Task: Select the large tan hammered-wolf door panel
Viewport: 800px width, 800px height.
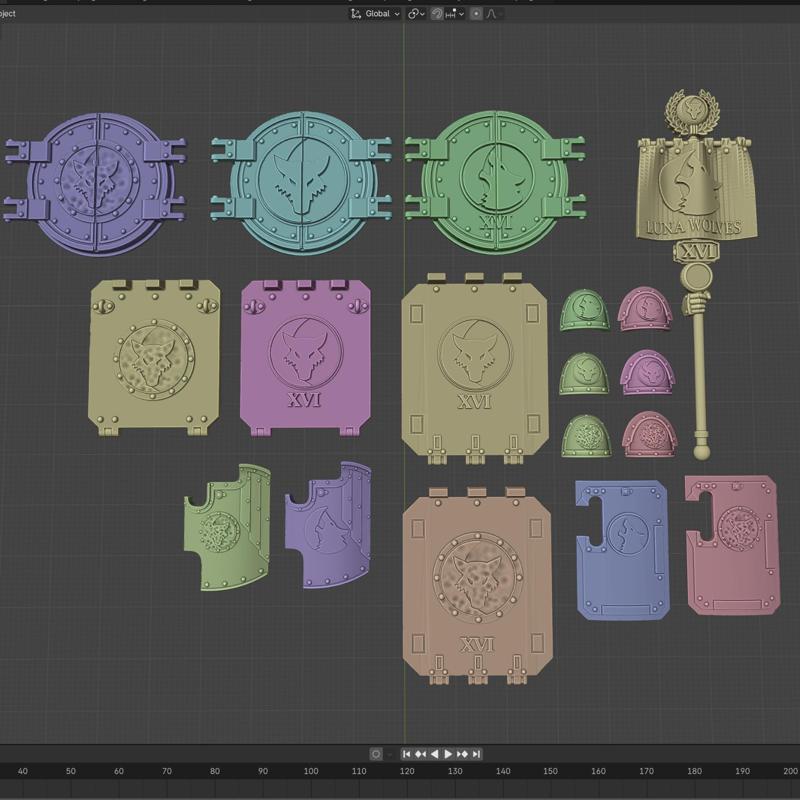Action: (477, 586)
